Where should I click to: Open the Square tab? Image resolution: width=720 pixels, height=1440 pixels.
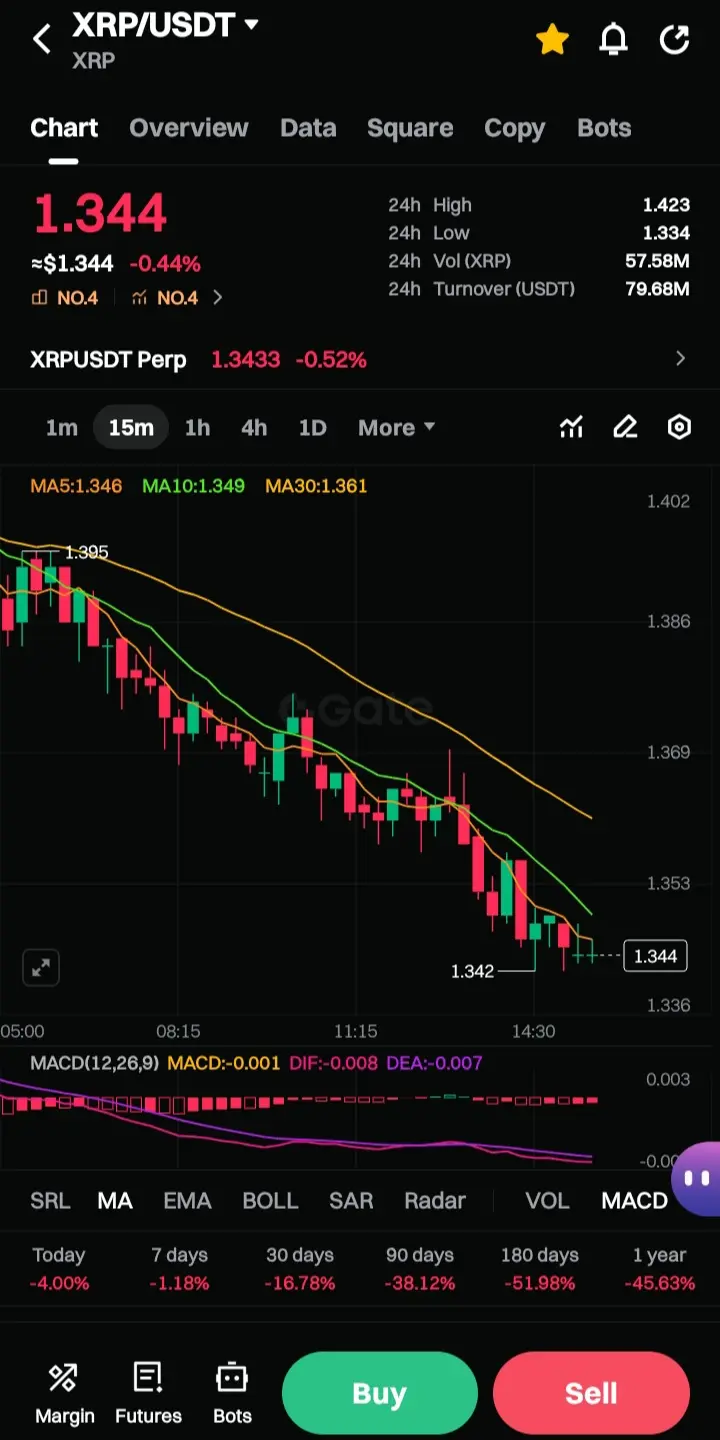click(410, 128)
